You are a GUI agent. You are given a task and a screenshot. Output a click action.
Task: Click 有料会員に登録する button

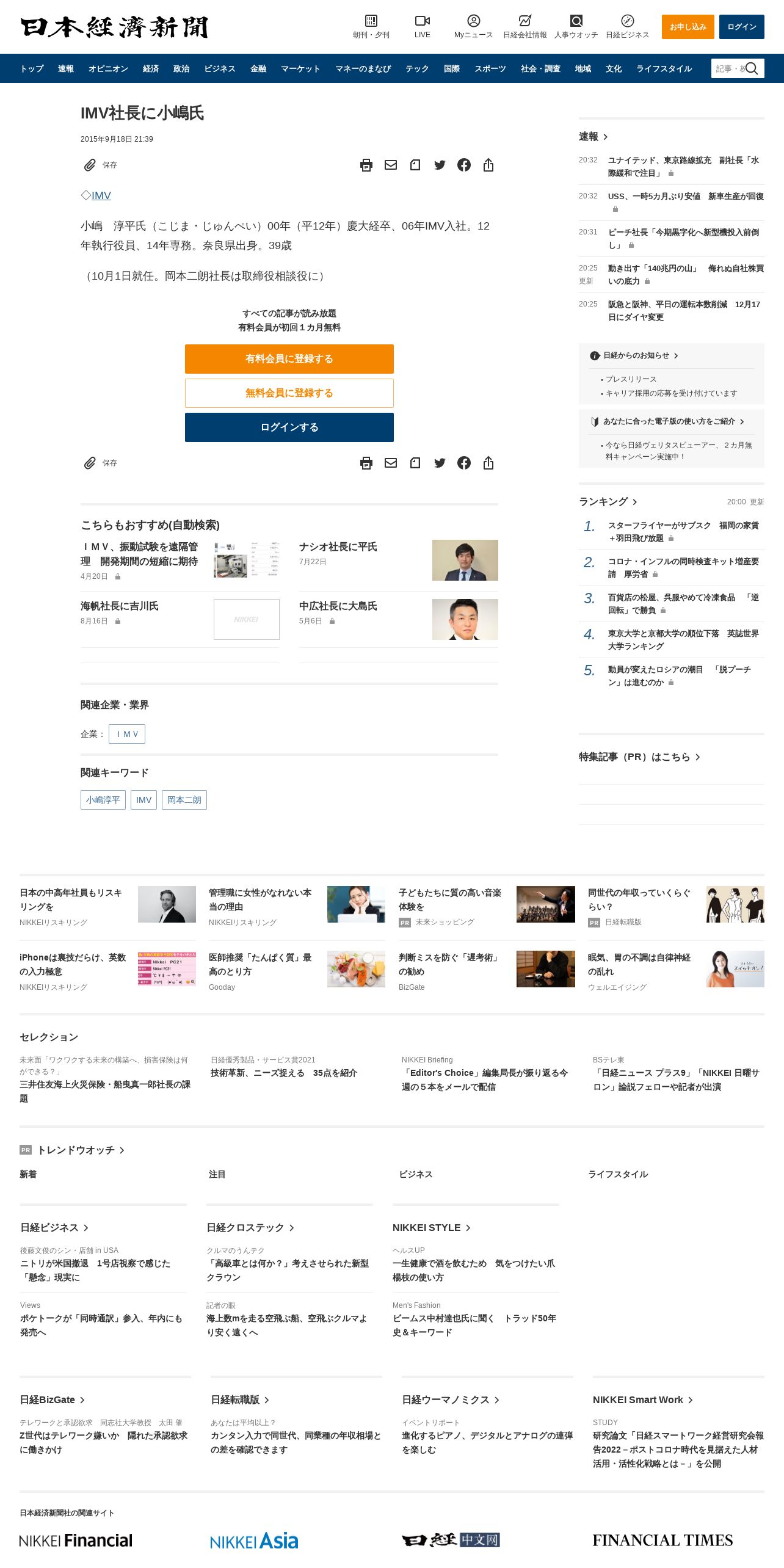(x=289, y=359)
